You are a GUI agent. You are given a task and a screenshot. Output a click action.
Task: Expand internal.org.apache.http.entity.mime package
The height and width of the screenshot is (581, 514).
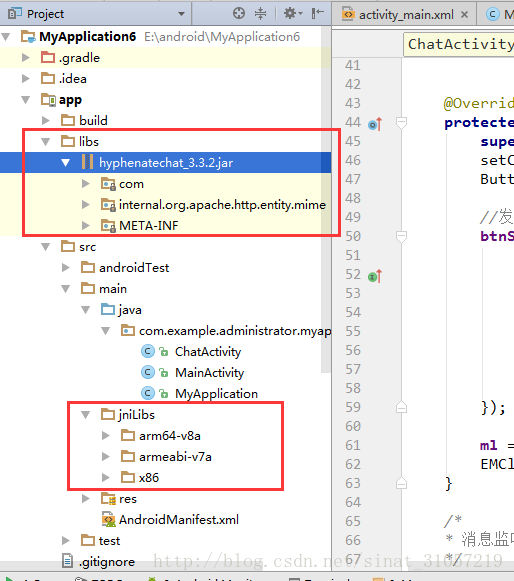(x=86, y=205)
